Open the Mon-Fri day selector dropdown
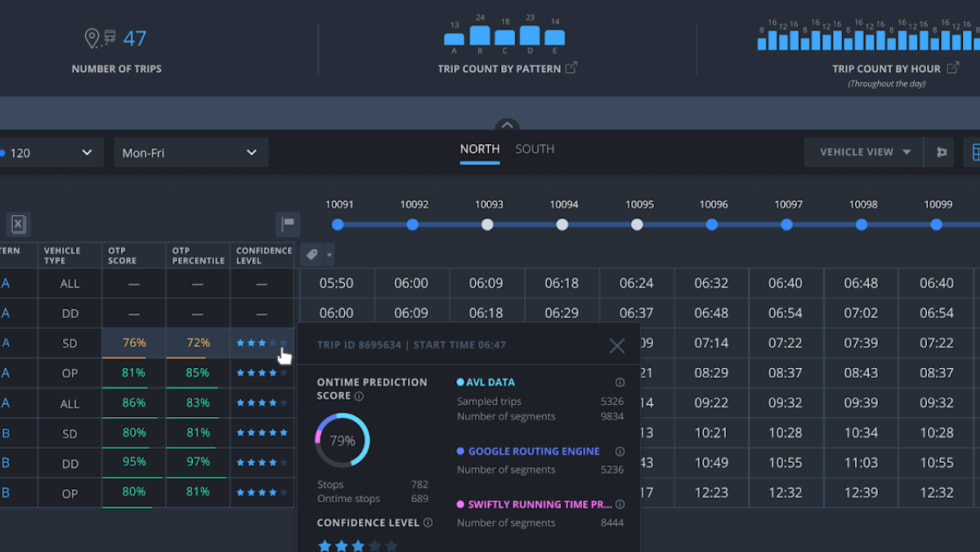 (190, 153)
